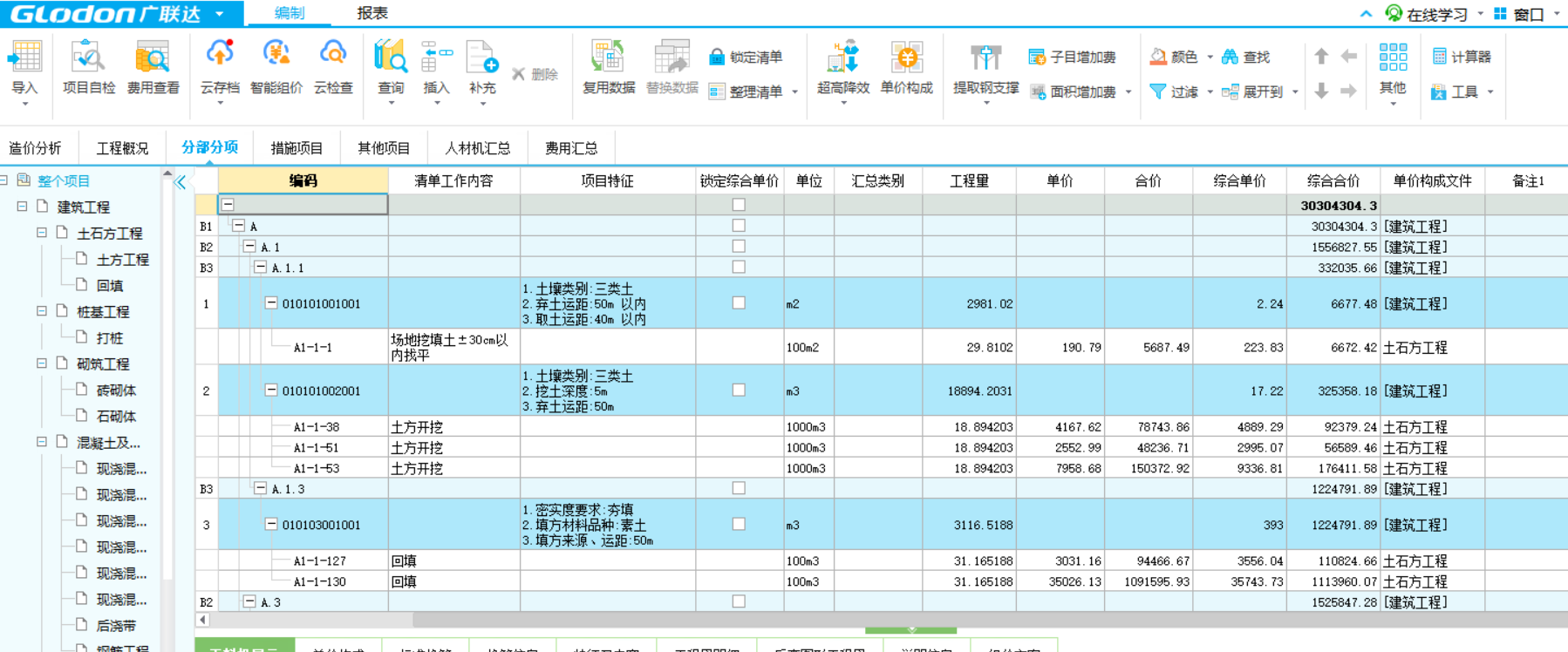Collapse the 建筑工程 tree node
1568x652 pixels.
tap(22, 207)
